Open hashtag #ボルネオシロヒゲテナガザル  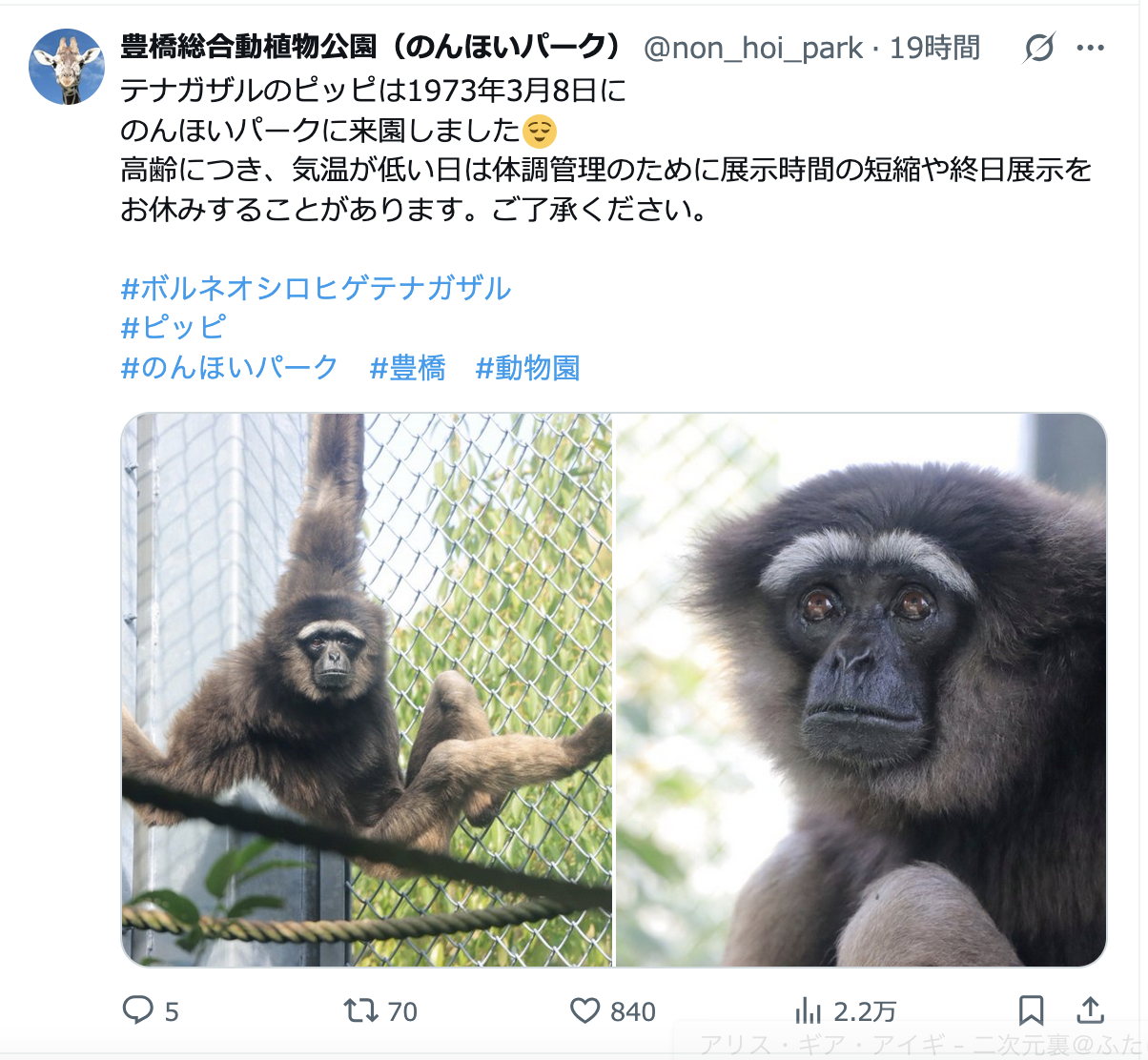(x=317, y=288)
